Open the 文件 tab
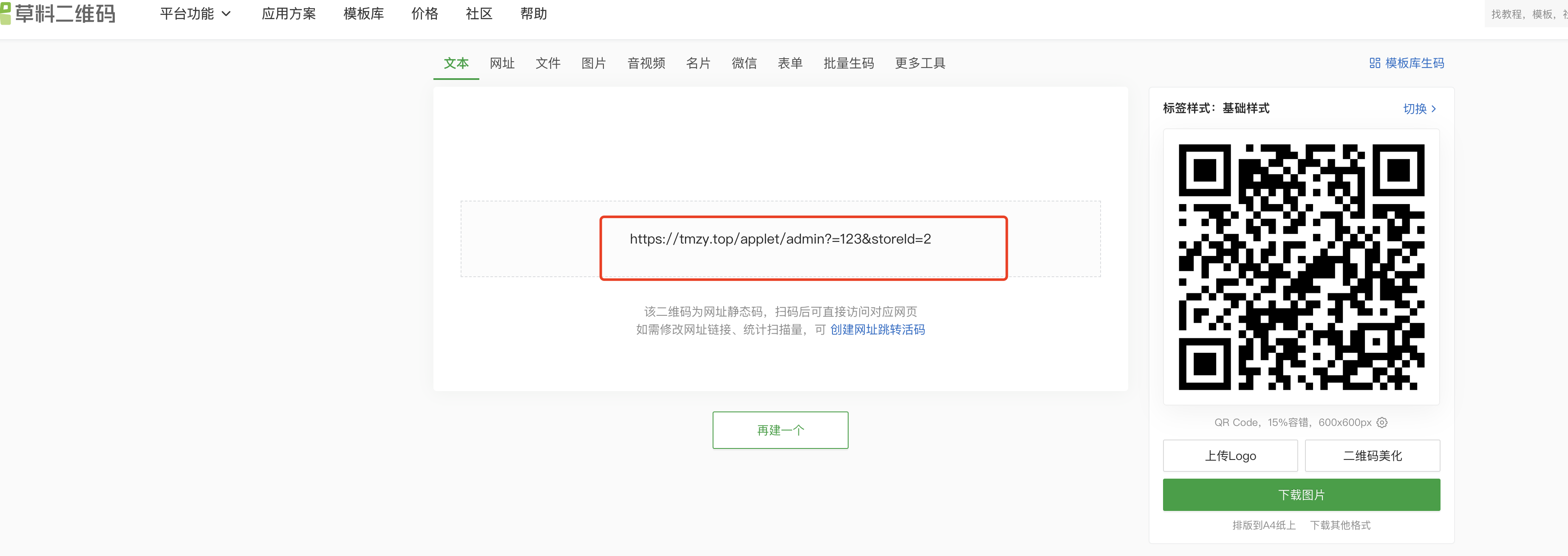The width and height of the screenshot is (1568, 556). click(548, 63)
